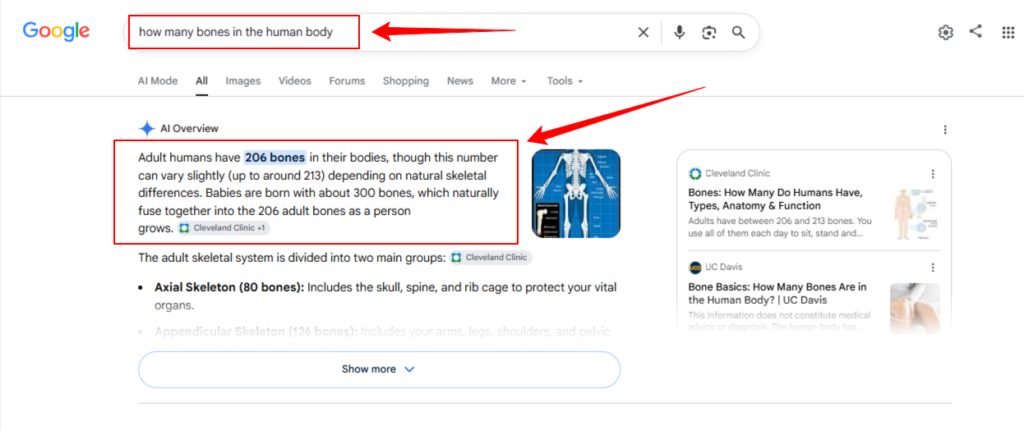Viewport: 1024px width, 431px height.
Task: Open 'Bones: How Many Do Humans Have' link
Action: click(776, 200)
